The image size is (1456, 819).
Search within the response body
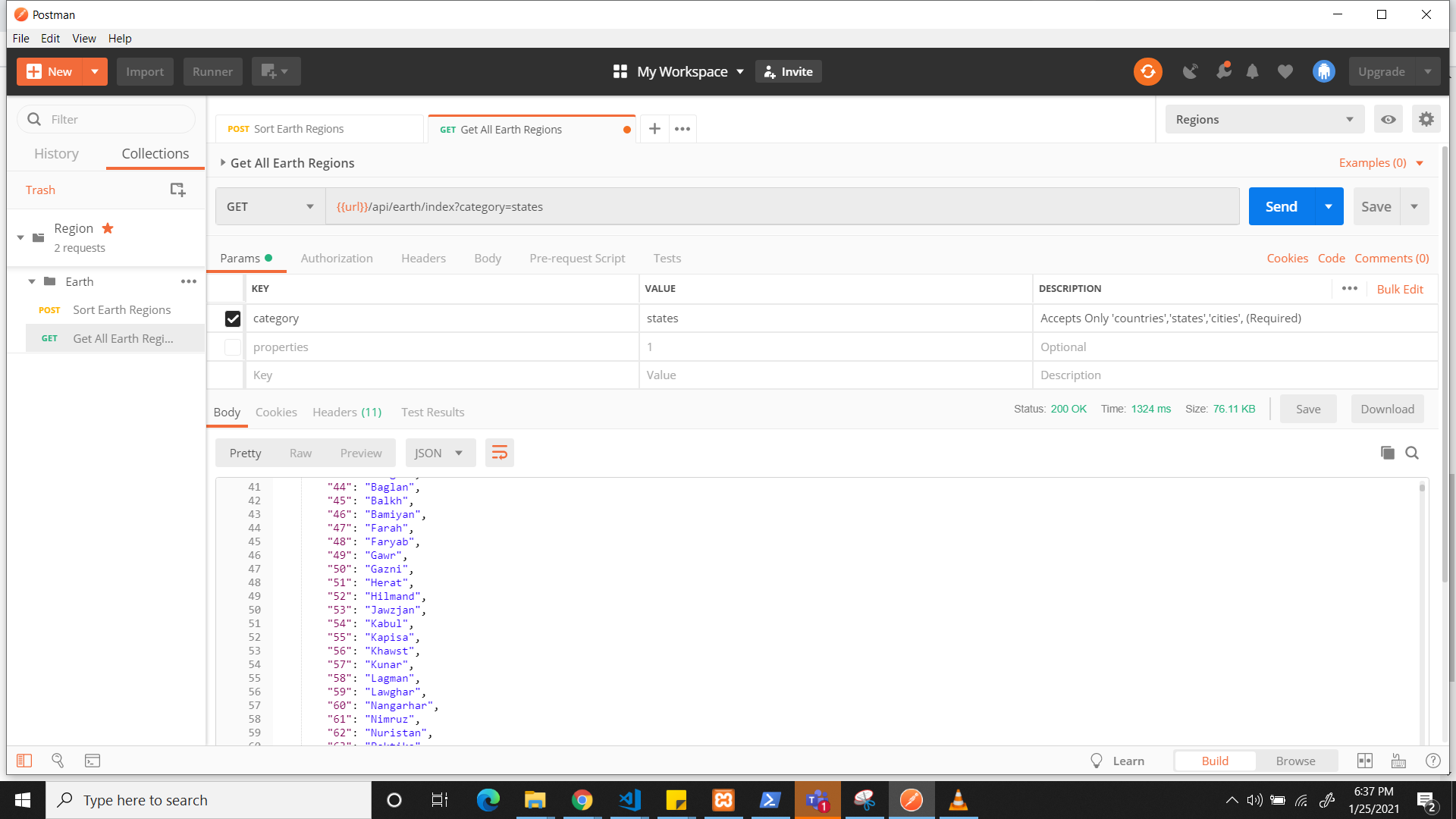(1411, 453)
